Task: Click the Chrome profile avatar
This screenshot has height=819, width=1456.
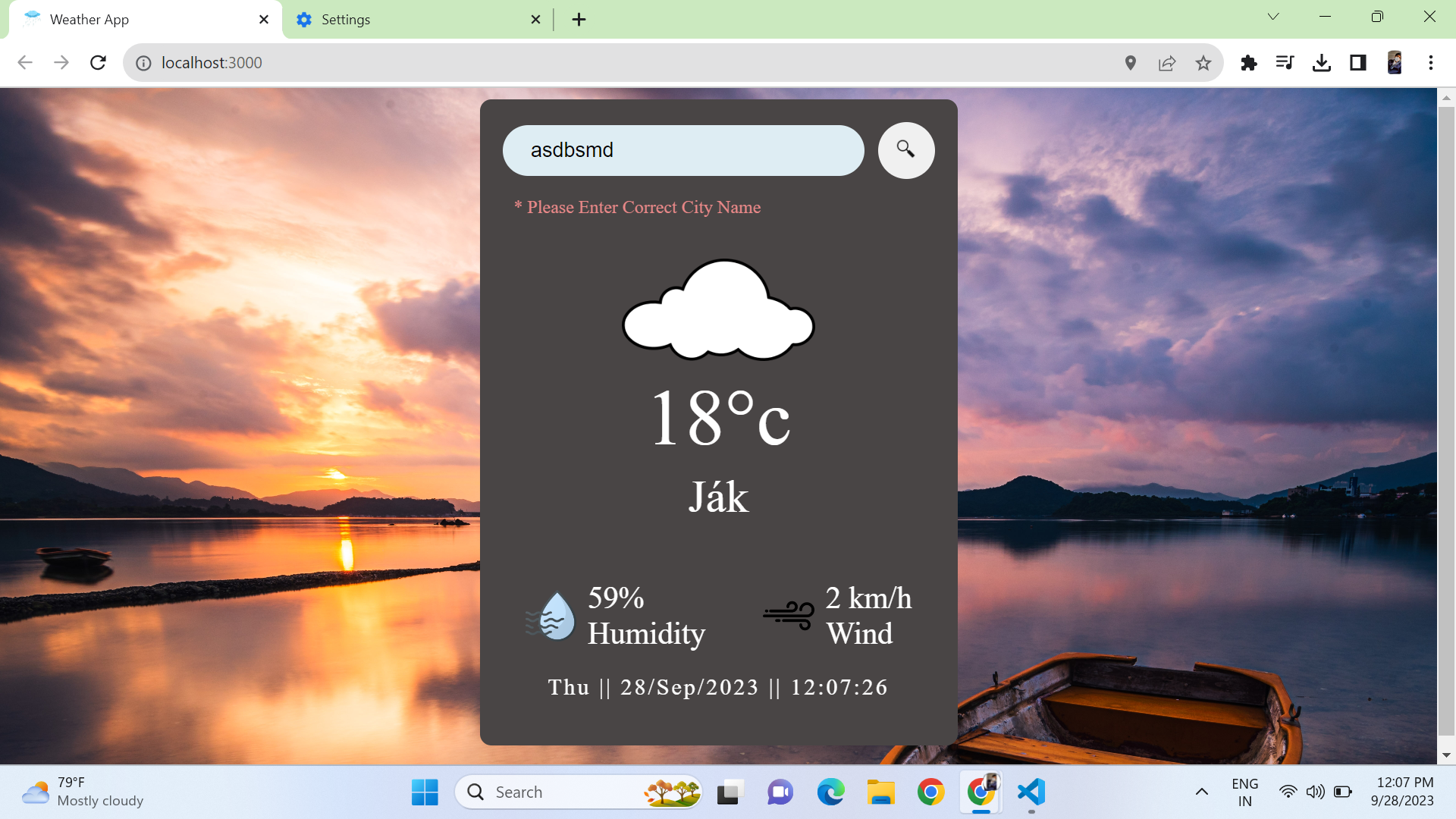Action: [1395, 63]
